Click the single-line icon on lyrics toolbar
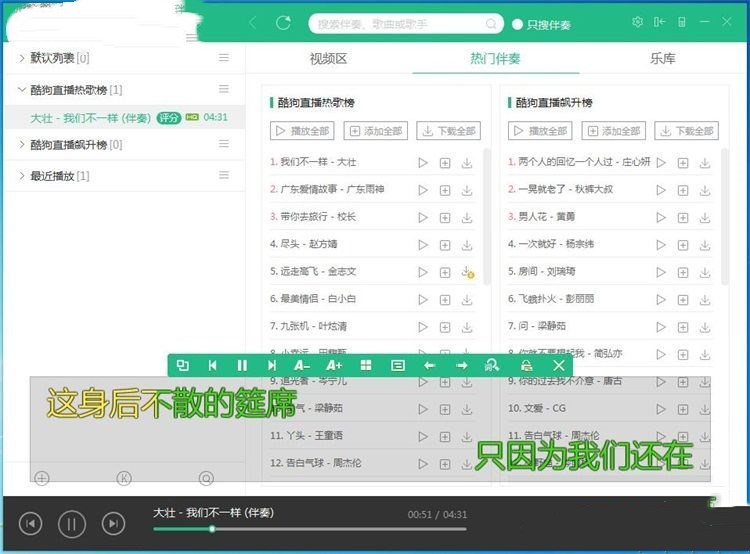Screen dimensions: 750x554 [x=397, y=366]
